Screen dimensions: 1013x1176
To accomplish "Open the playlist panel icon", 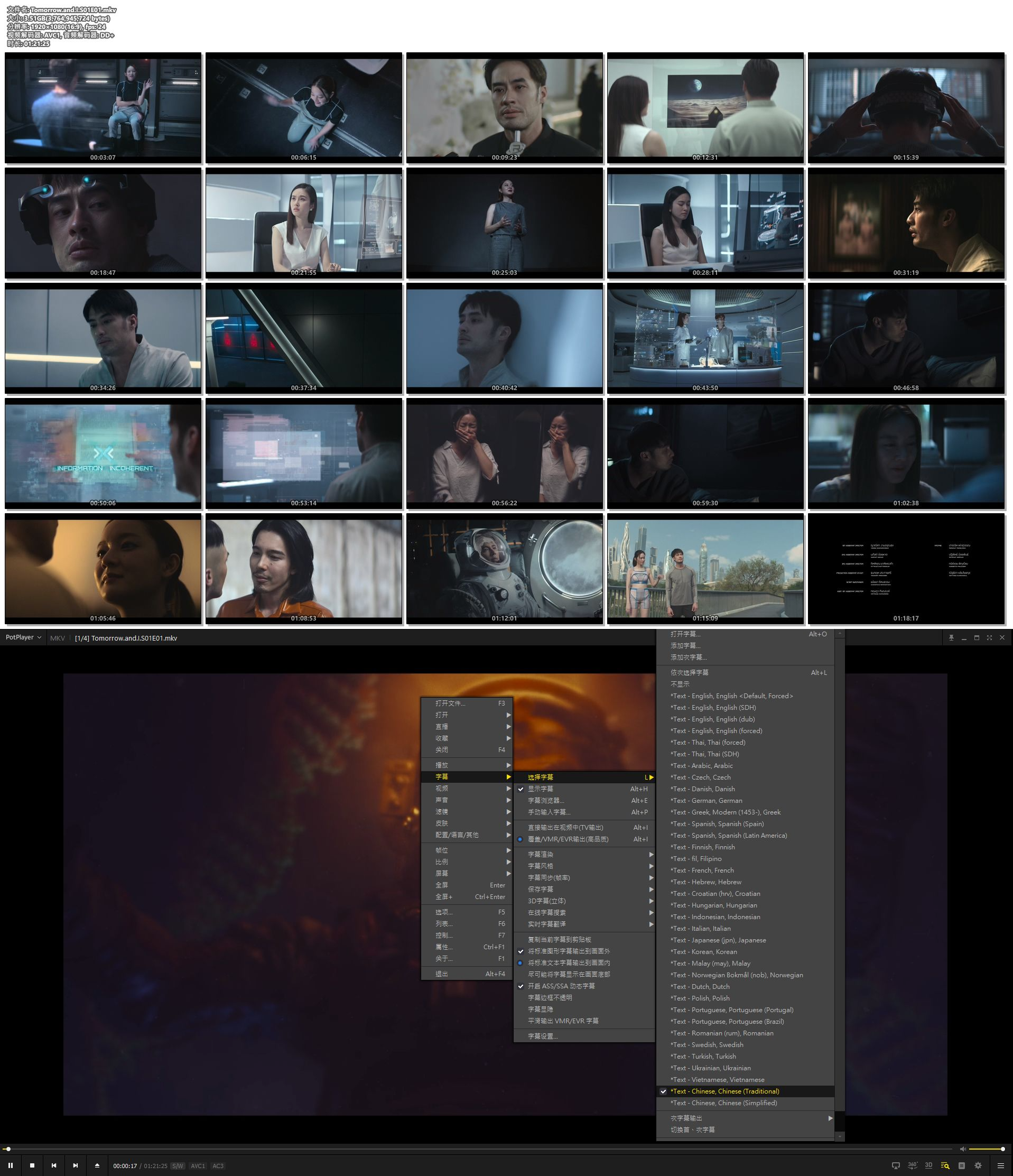I will 961,1165.
